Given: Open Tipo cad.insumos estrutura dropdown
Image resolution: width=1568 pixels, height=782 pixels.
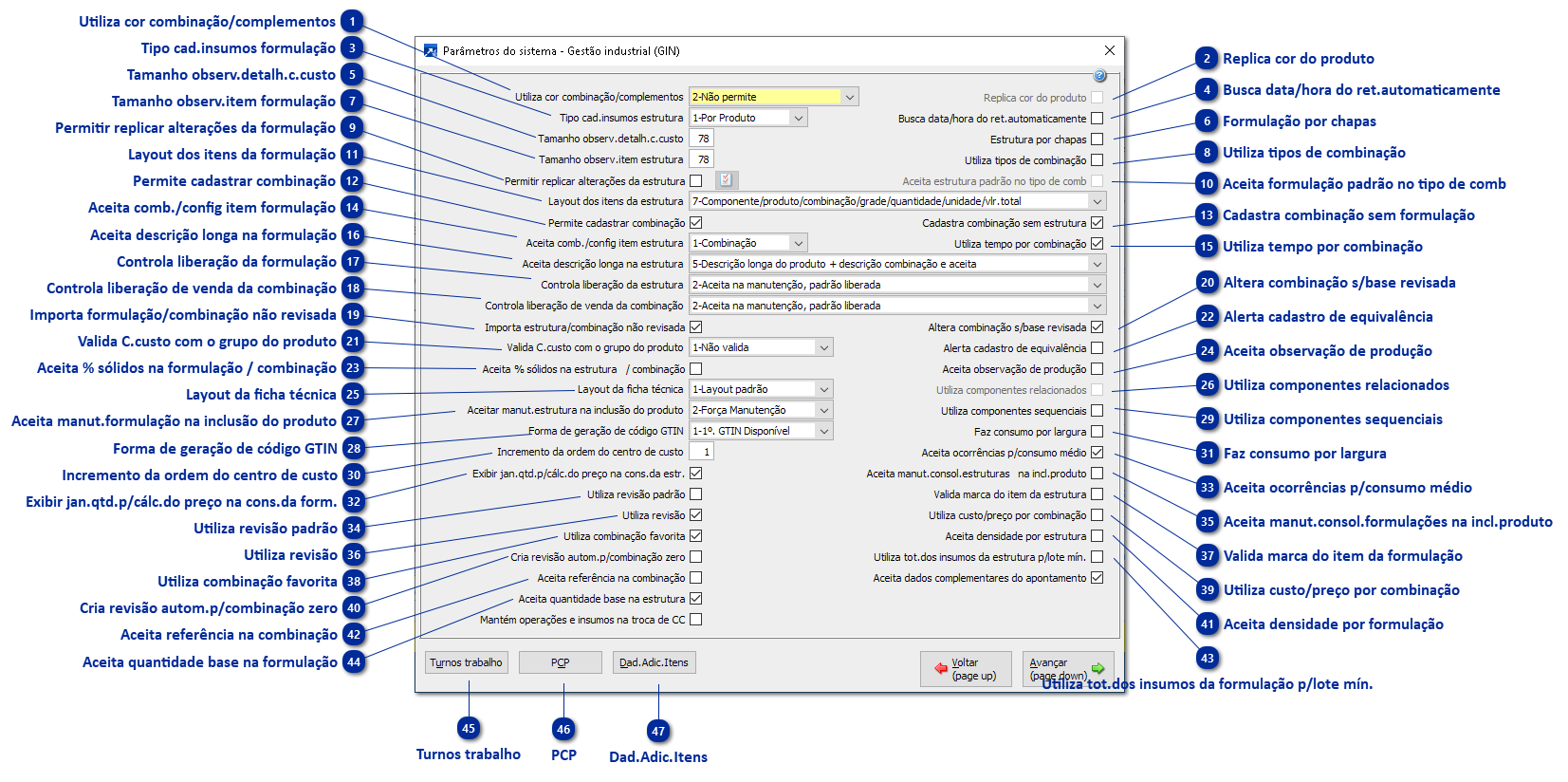Looking at the screenshot, I should [x=799, y=118].
